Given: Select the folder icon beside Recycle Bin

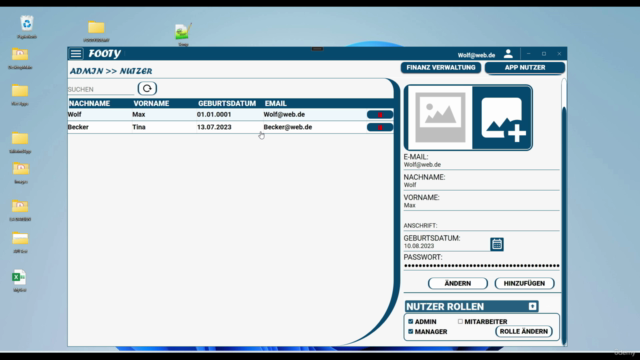Looking at the screenshot, I should (x=96, y=31).
